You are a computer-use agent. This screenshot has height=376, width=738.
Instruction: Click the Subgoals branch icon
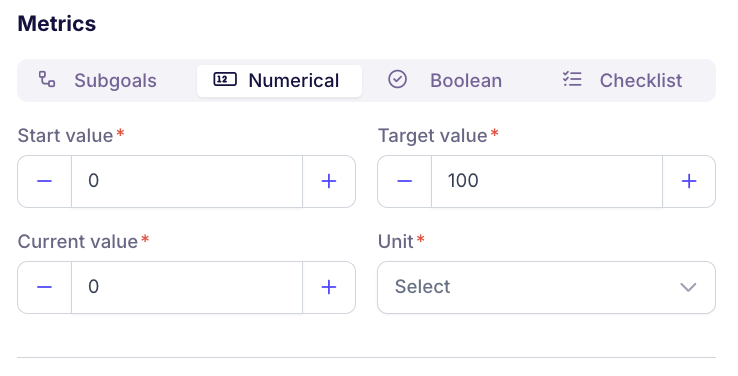47,80
